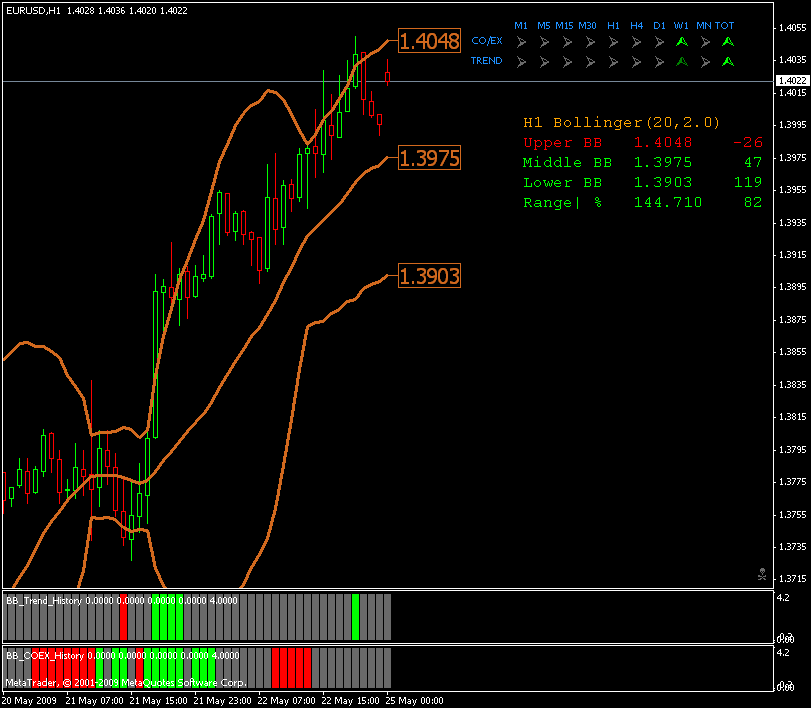Click the Range| % label
The height and width of the screenshot is (708, 811).
(563, 202)
